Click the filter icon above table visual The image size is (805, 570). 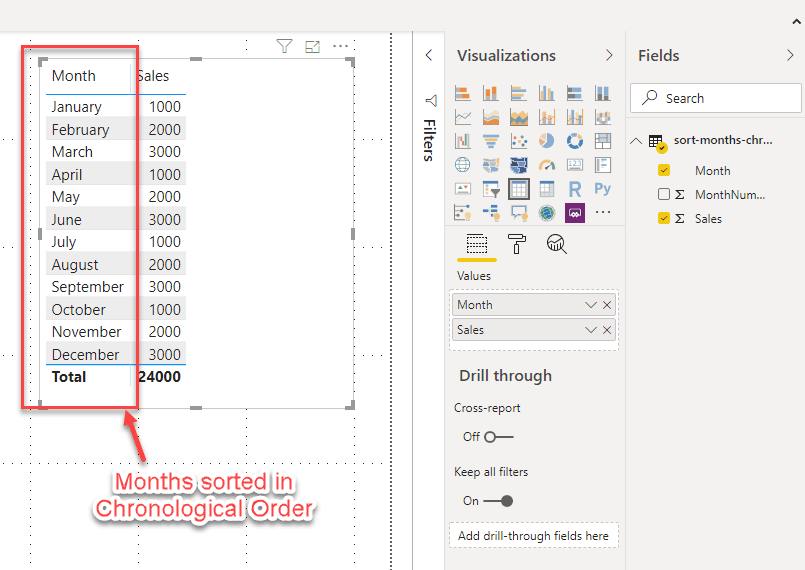(x=284, y=46)
